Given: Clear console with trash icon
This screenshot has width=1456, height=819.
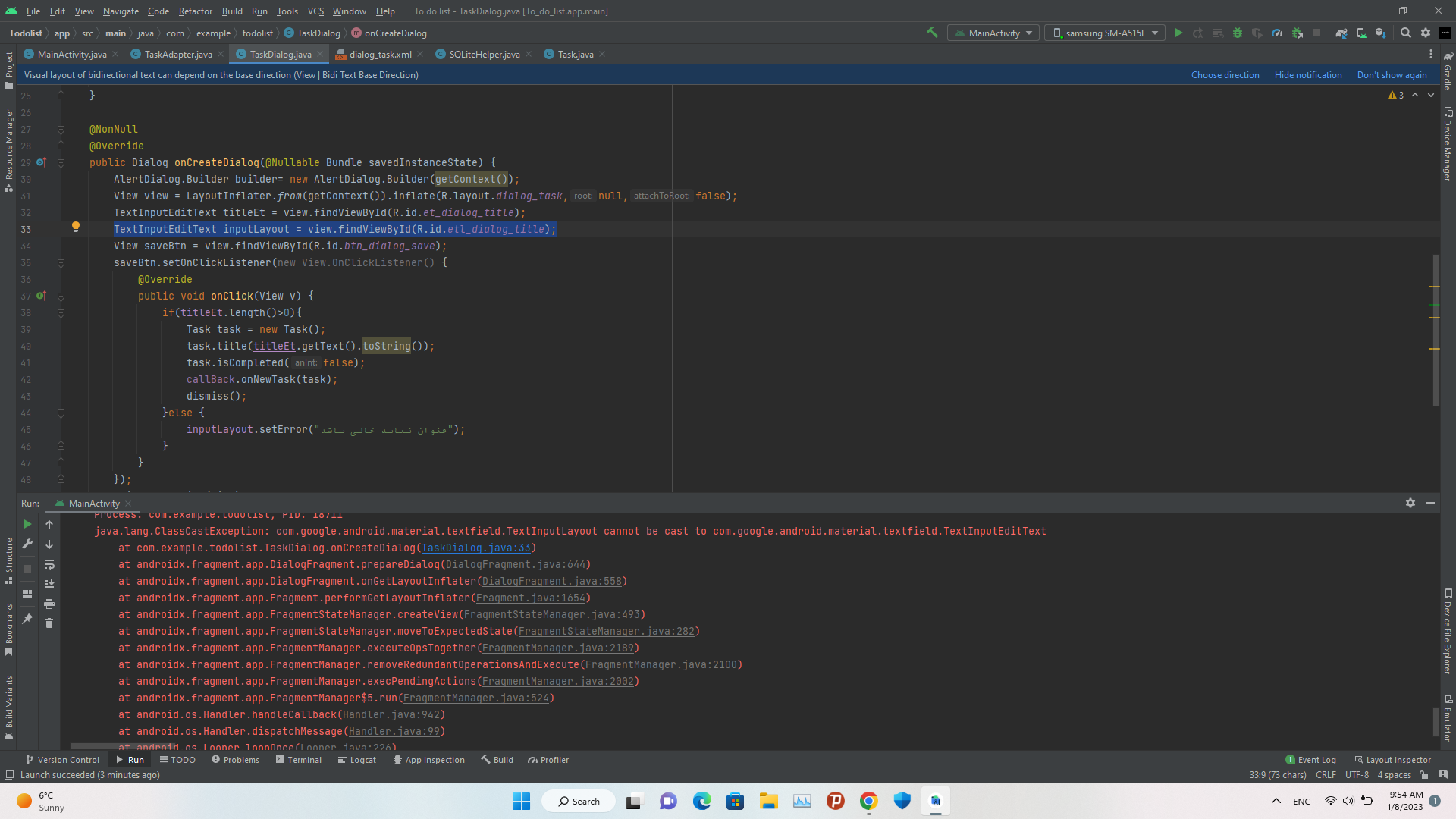Looking at the screenshot, I should [x=49, y=623].
